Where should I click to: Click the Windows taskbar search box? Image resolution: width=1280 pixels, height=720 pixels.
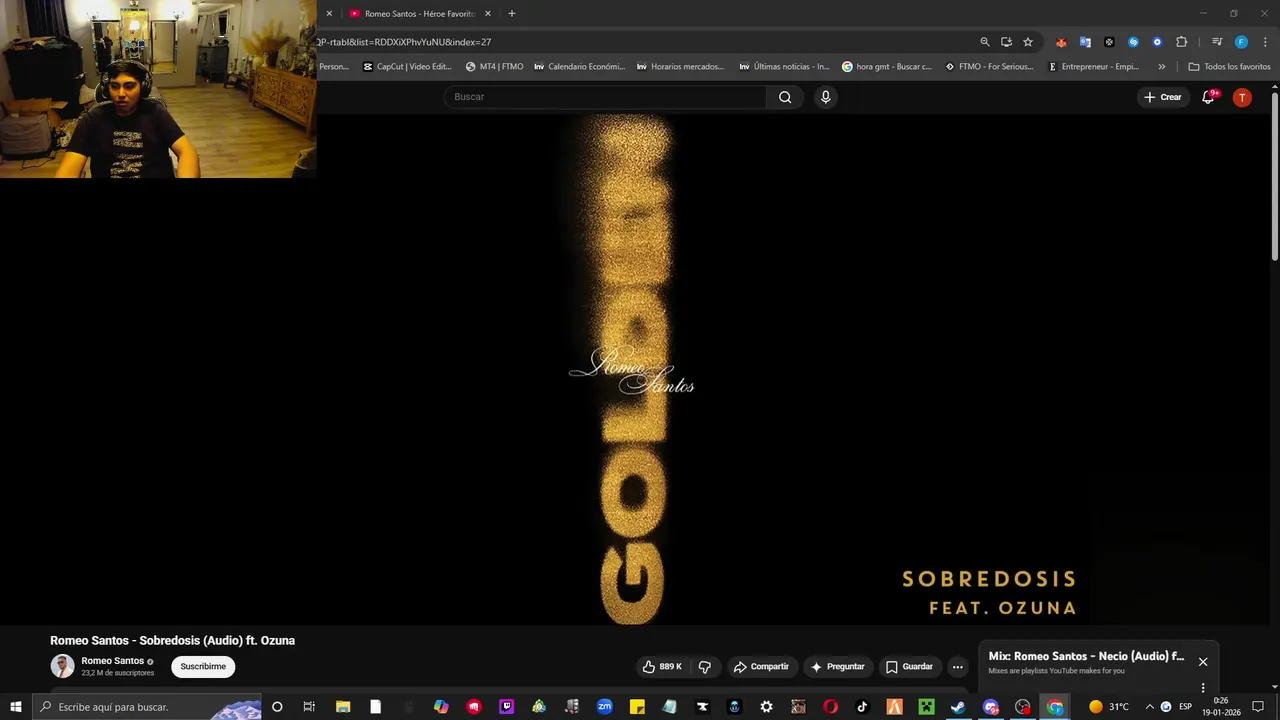click(148, 707)
